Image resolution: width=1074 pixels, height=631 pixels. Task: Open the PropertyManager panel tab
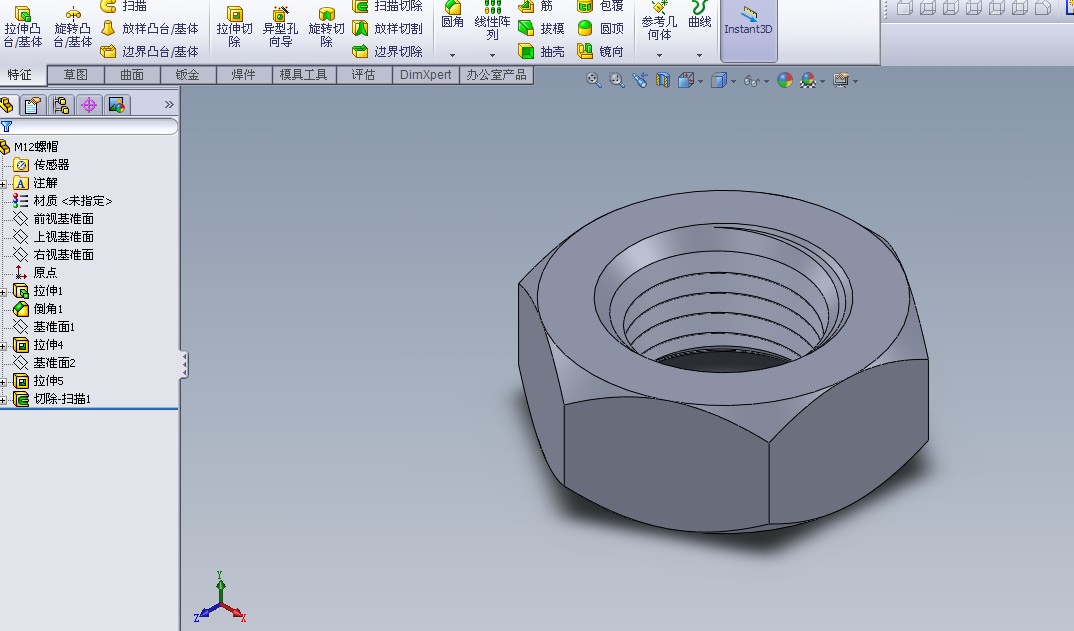tap(32, 105)
